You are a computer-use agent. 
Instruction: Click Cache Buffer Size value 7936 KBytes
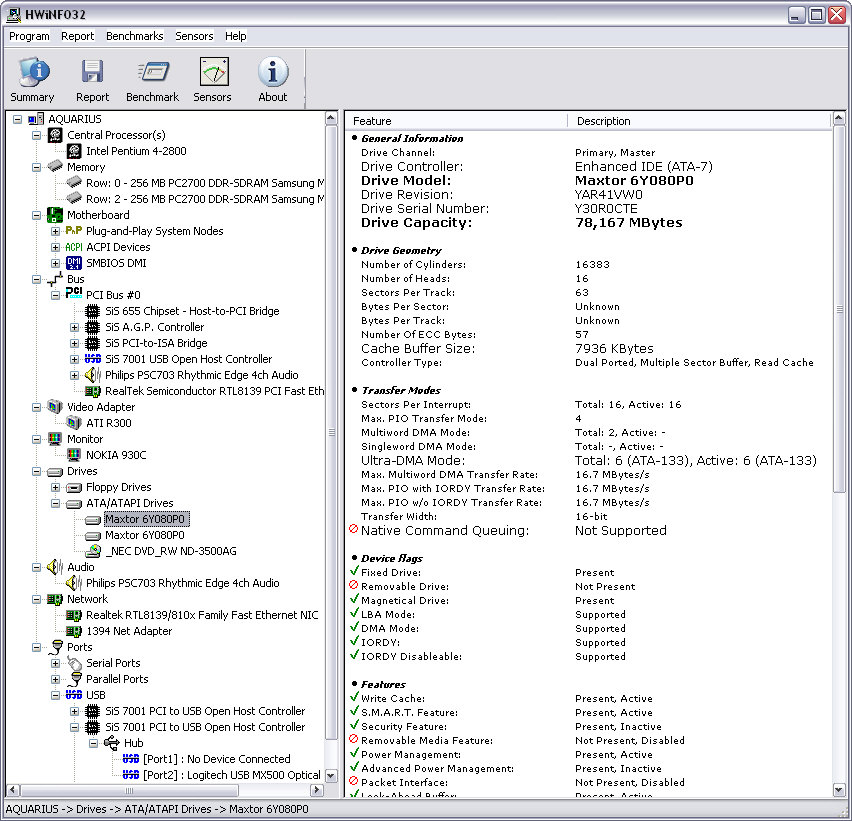(614, 348)
